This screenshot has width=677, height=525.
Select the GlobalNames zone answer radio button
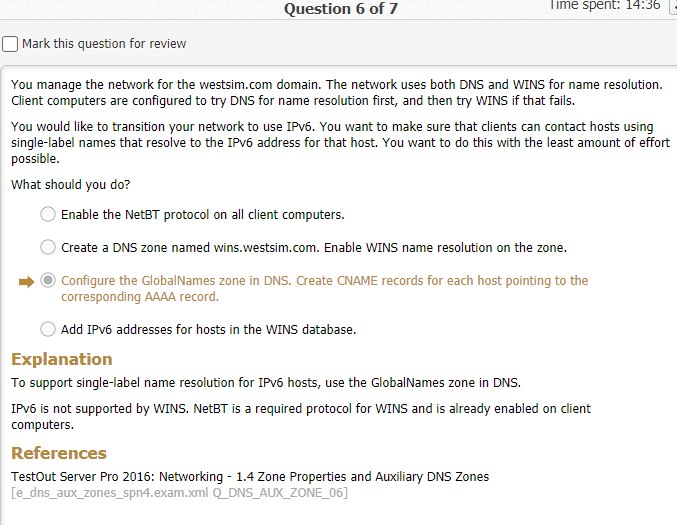48,281
